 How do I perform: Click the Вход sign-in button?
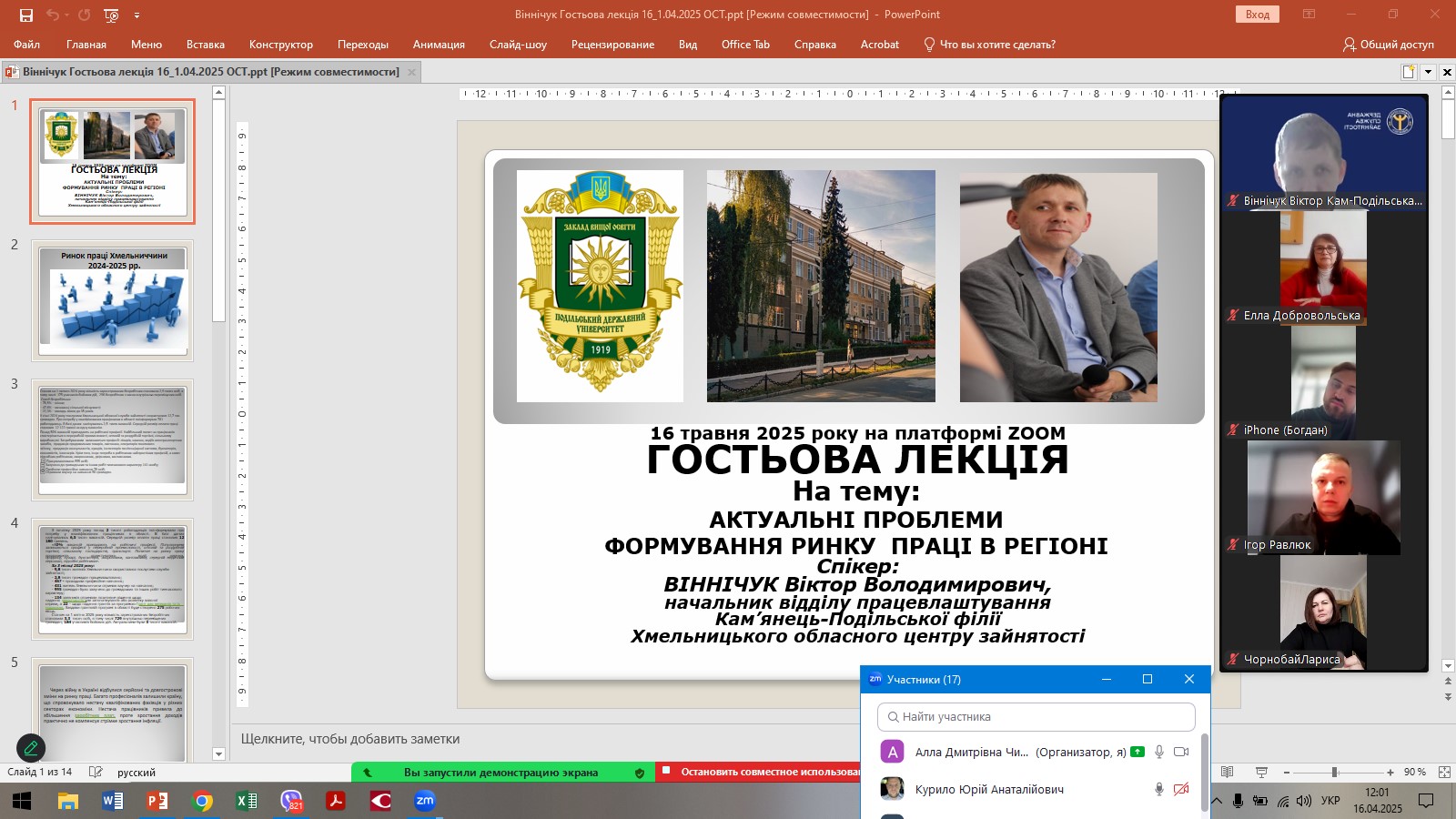(x=1257, y=15)
